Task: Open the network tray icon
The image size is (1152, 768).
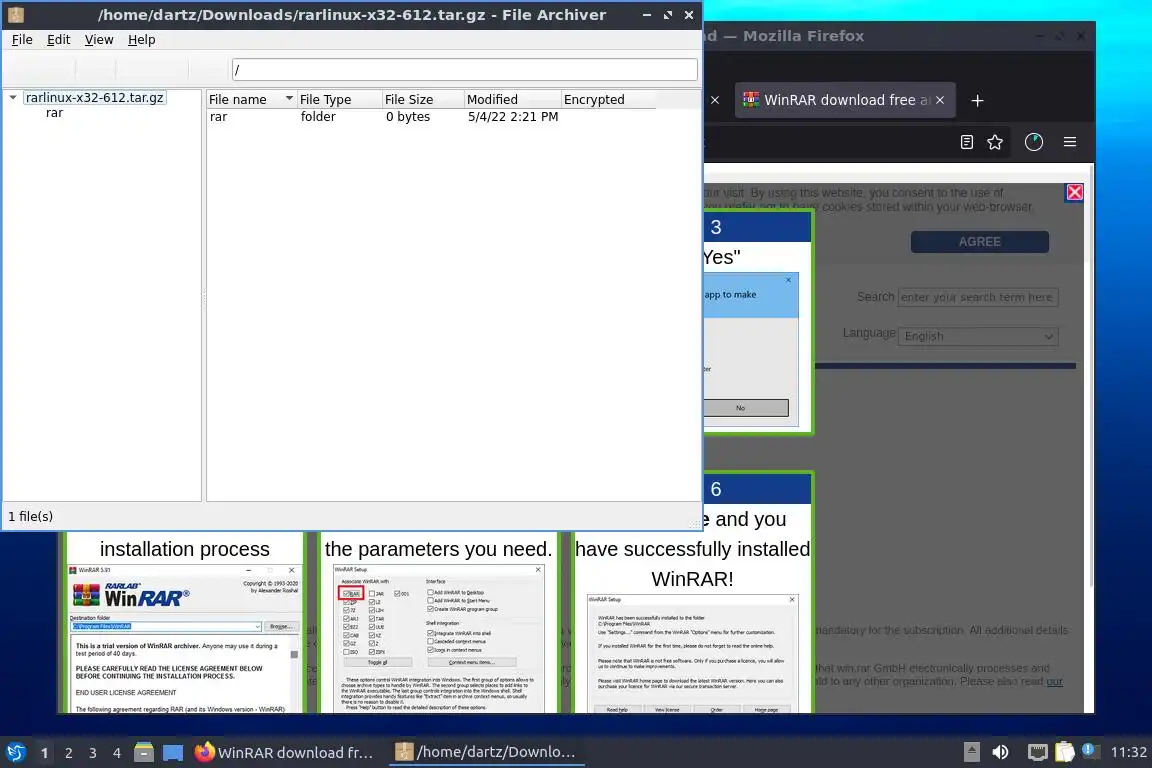Action: click(1037, 752)
